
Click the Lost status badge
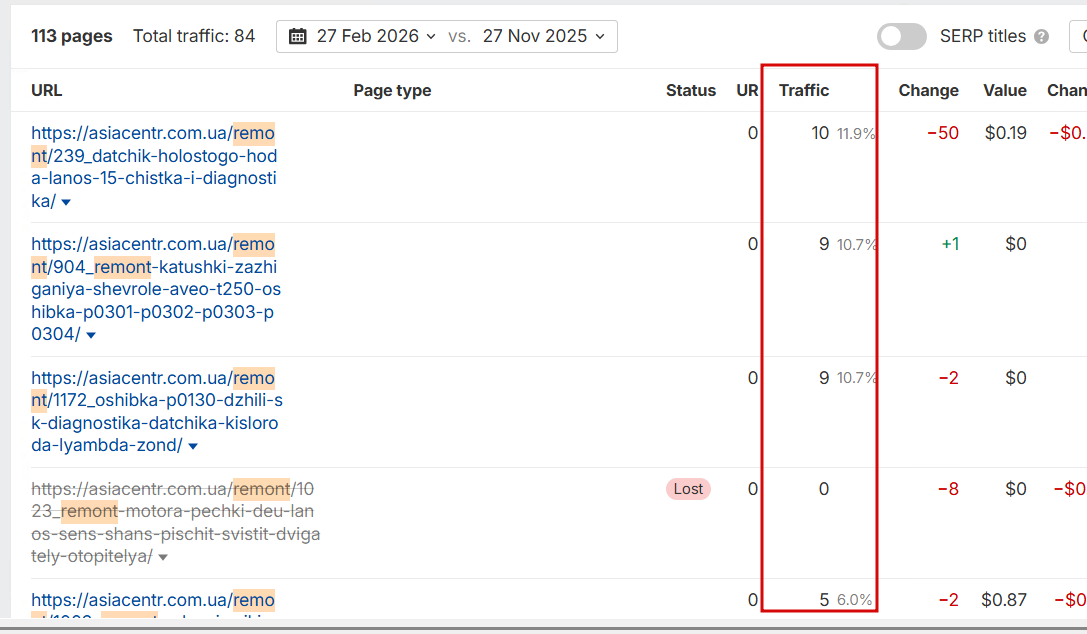coord(688,489)
